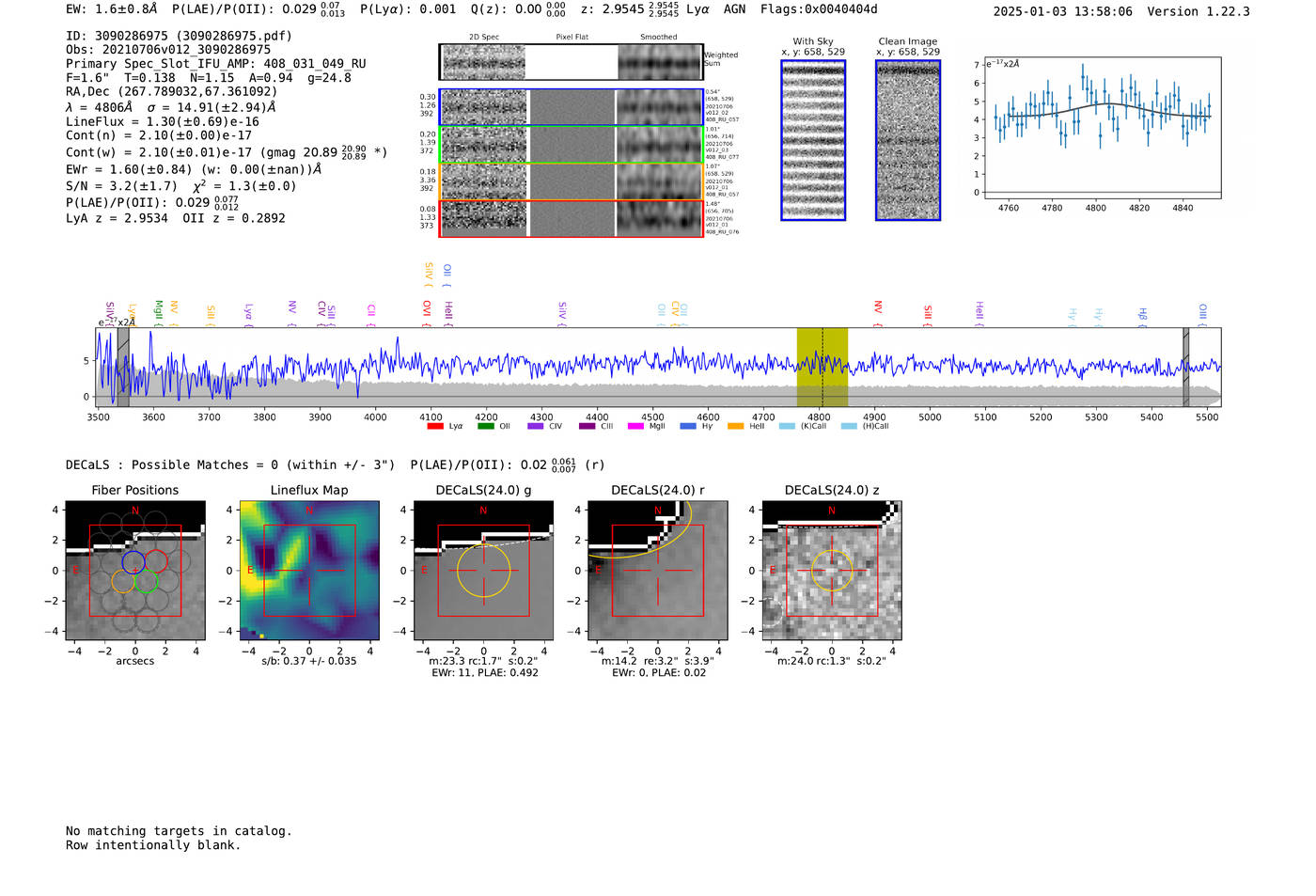Click the 'AGN' label in header
The width and height of the screenshot is (1316, 896).
[x=734, y=9]
